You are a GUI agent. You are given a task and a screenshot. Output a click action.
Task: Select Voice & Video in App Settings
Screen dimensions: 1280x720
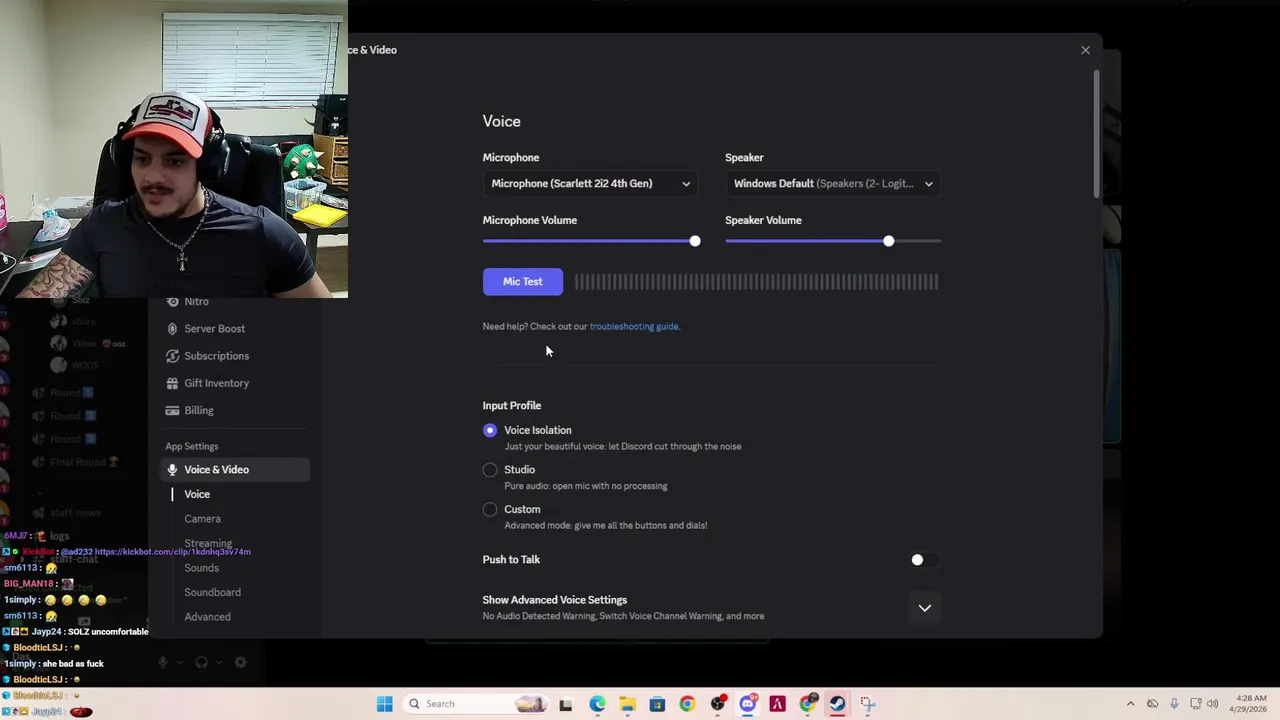(236, 469)
